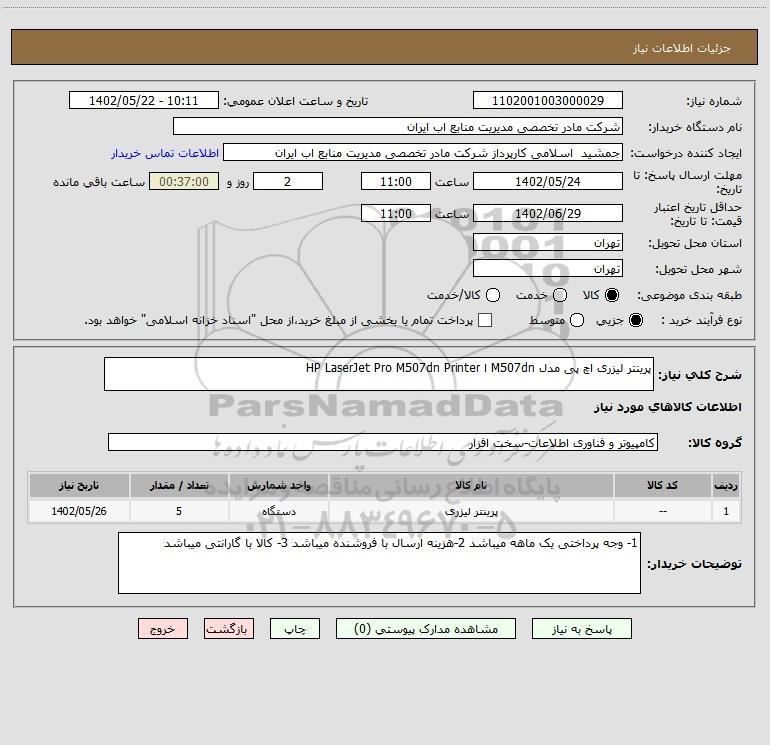The height and width of the screenshot is (745, 770).
Task: Click the goods group کامپیوتر و فناوری field
Action: tap(383, 442)
